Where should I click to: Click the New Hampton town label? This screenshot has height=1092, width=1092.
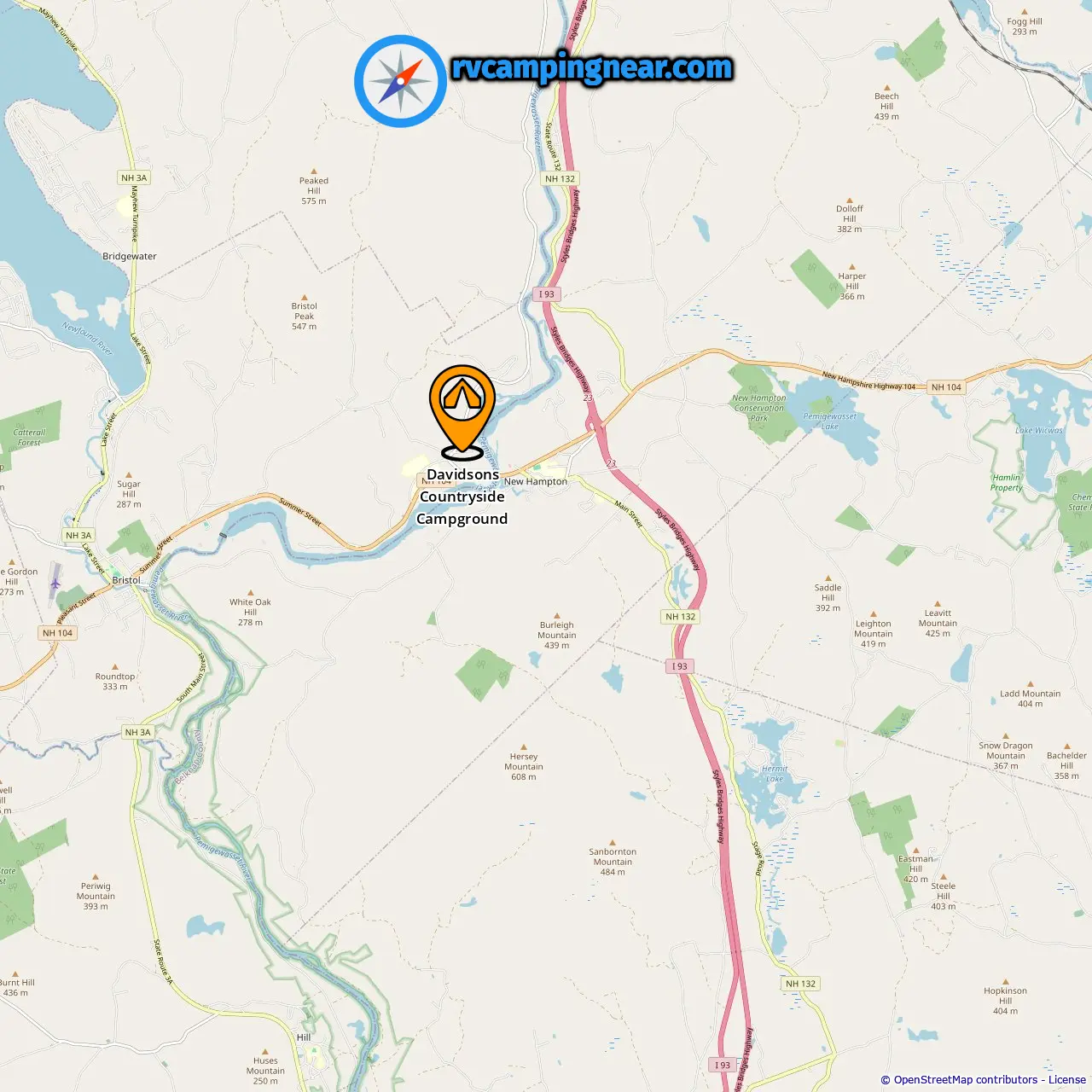tap(536, 482)
